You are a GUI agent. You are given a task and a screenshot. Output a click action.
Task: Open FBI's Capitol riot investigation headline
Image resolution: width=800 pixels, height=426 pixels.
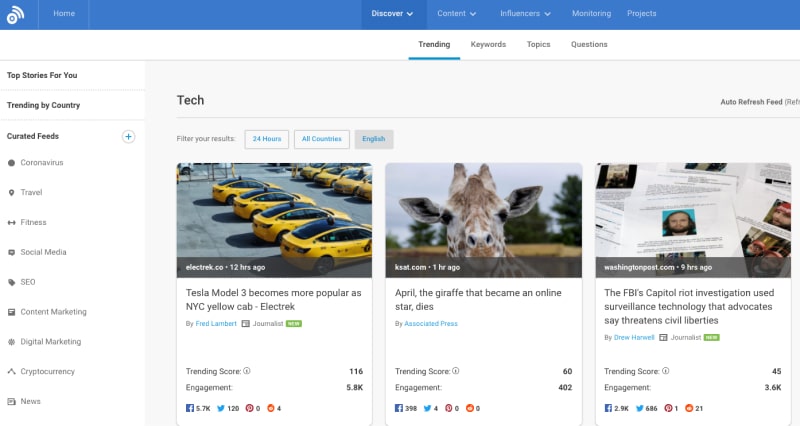tap(689, 307)
